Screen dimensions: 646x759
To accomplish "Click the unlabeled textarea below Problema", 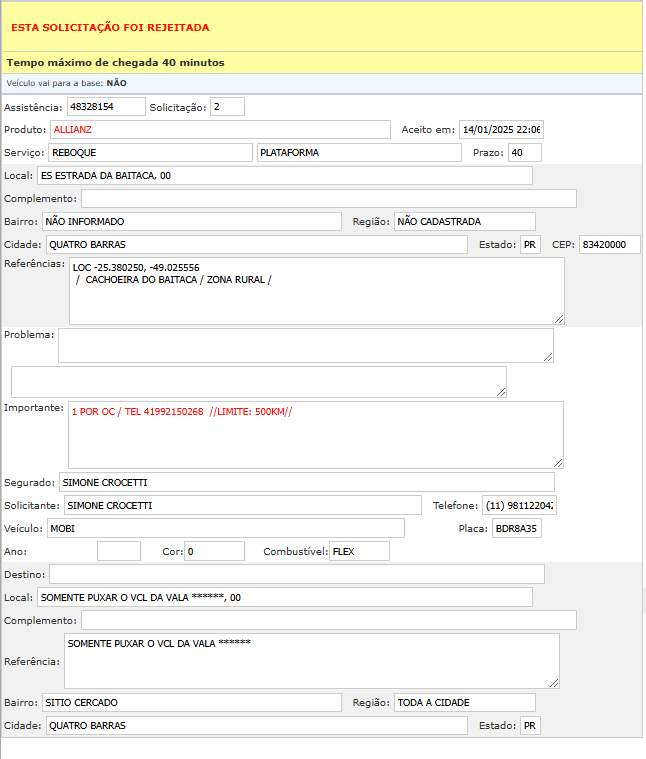I will [259, 382].
